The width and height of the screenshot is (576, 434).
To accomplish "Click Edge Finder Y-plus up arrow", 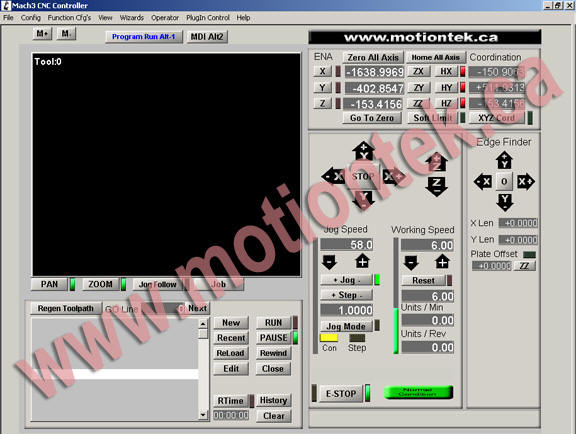I will (504, 160).
